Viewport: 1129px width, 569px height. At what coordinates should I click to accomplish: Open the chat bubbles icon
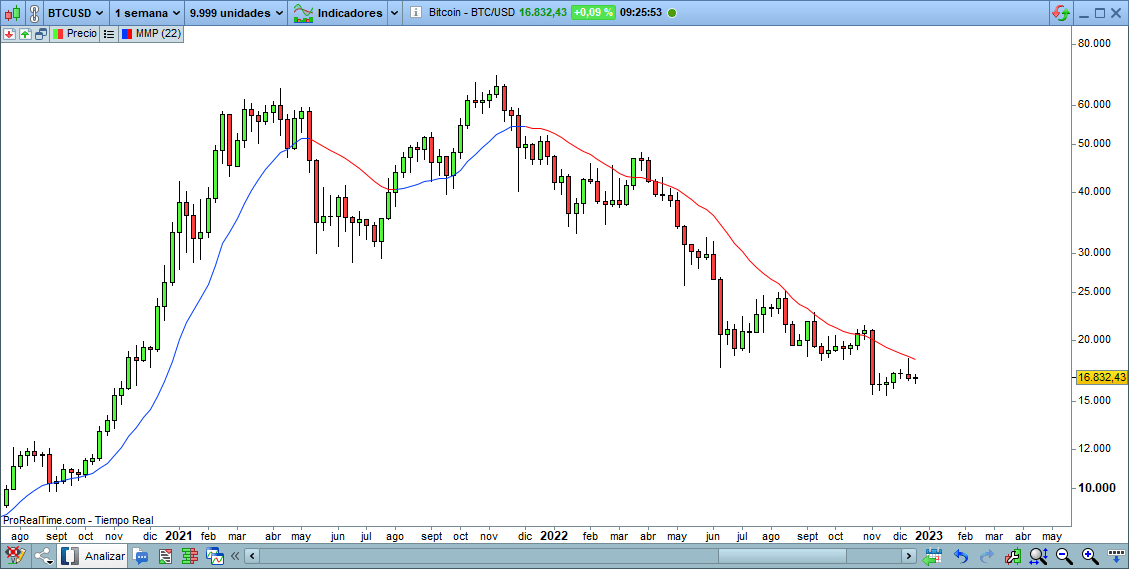tap(141, 556)
